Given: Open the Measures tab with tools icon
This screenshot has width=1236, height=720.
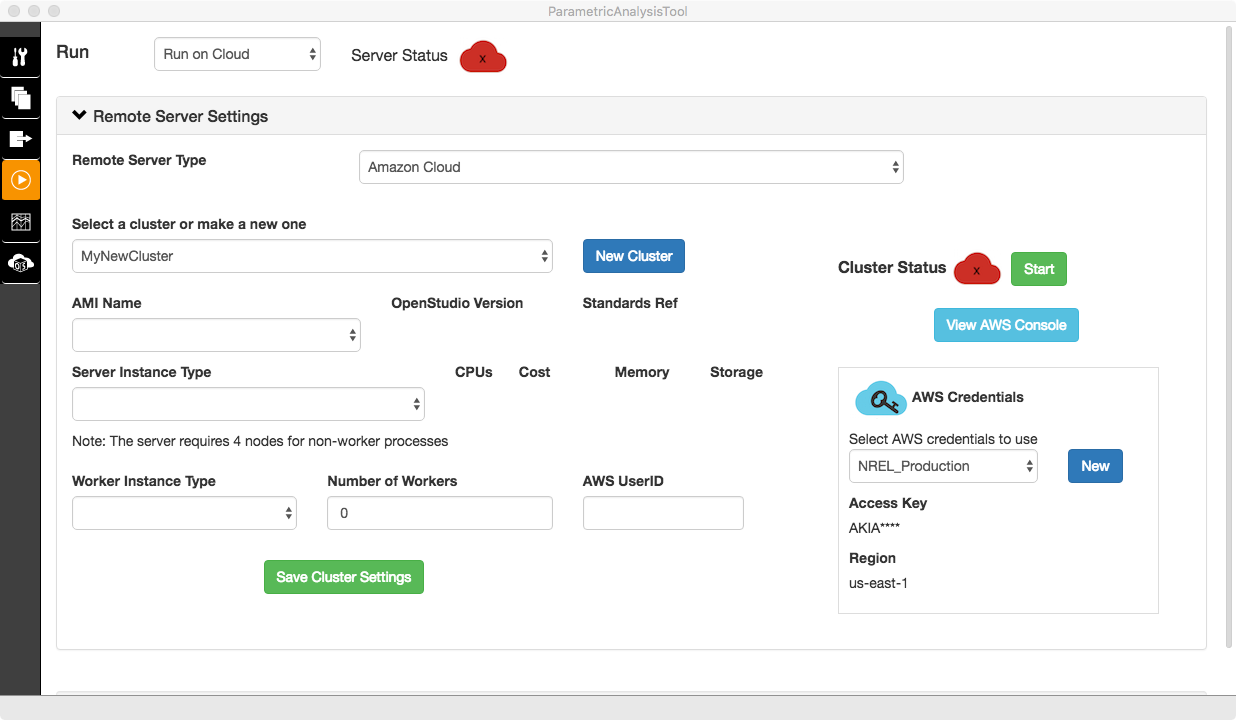Looking at the screenshot, I should point(20,57).
